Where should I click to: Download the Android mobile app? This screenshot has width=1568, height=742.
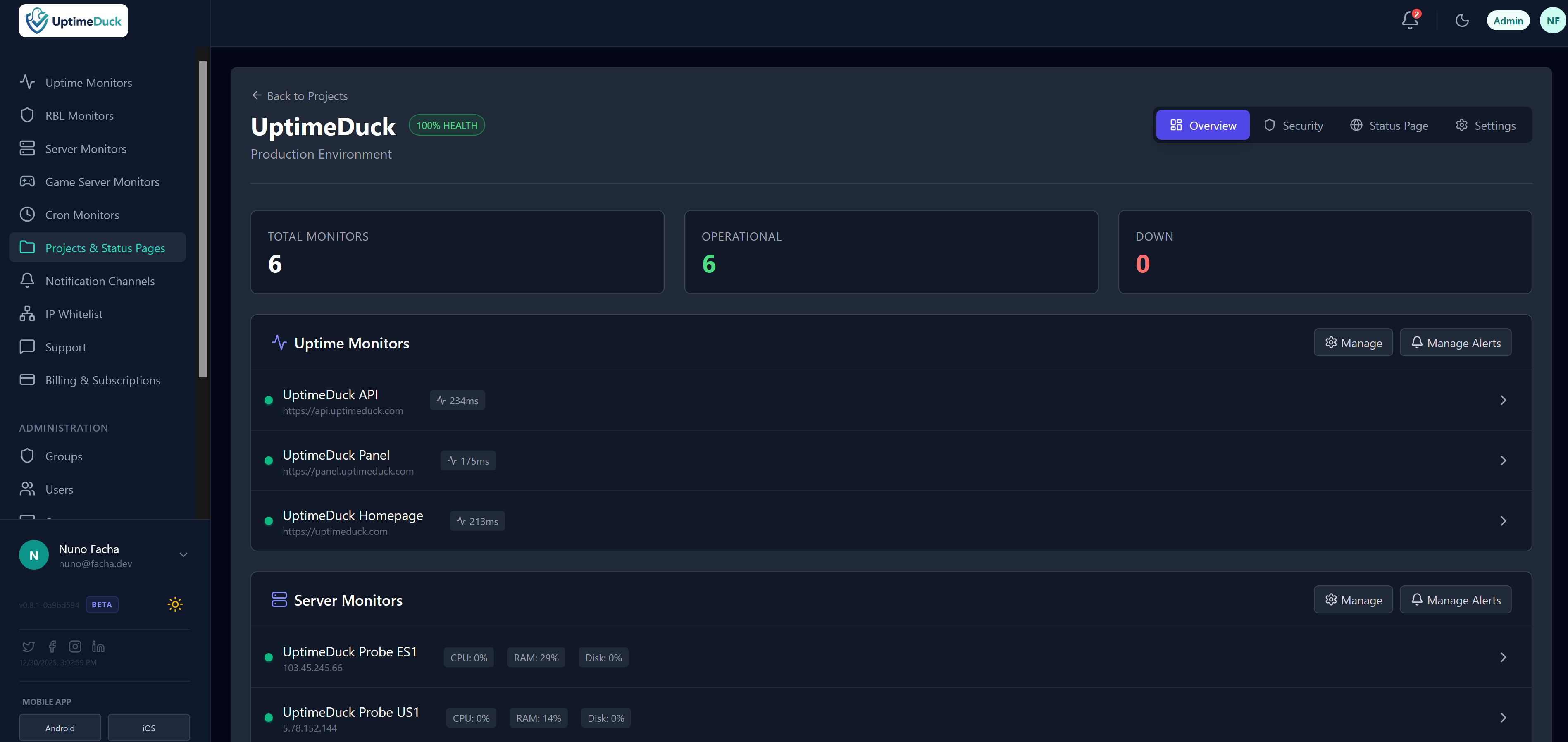60,728
